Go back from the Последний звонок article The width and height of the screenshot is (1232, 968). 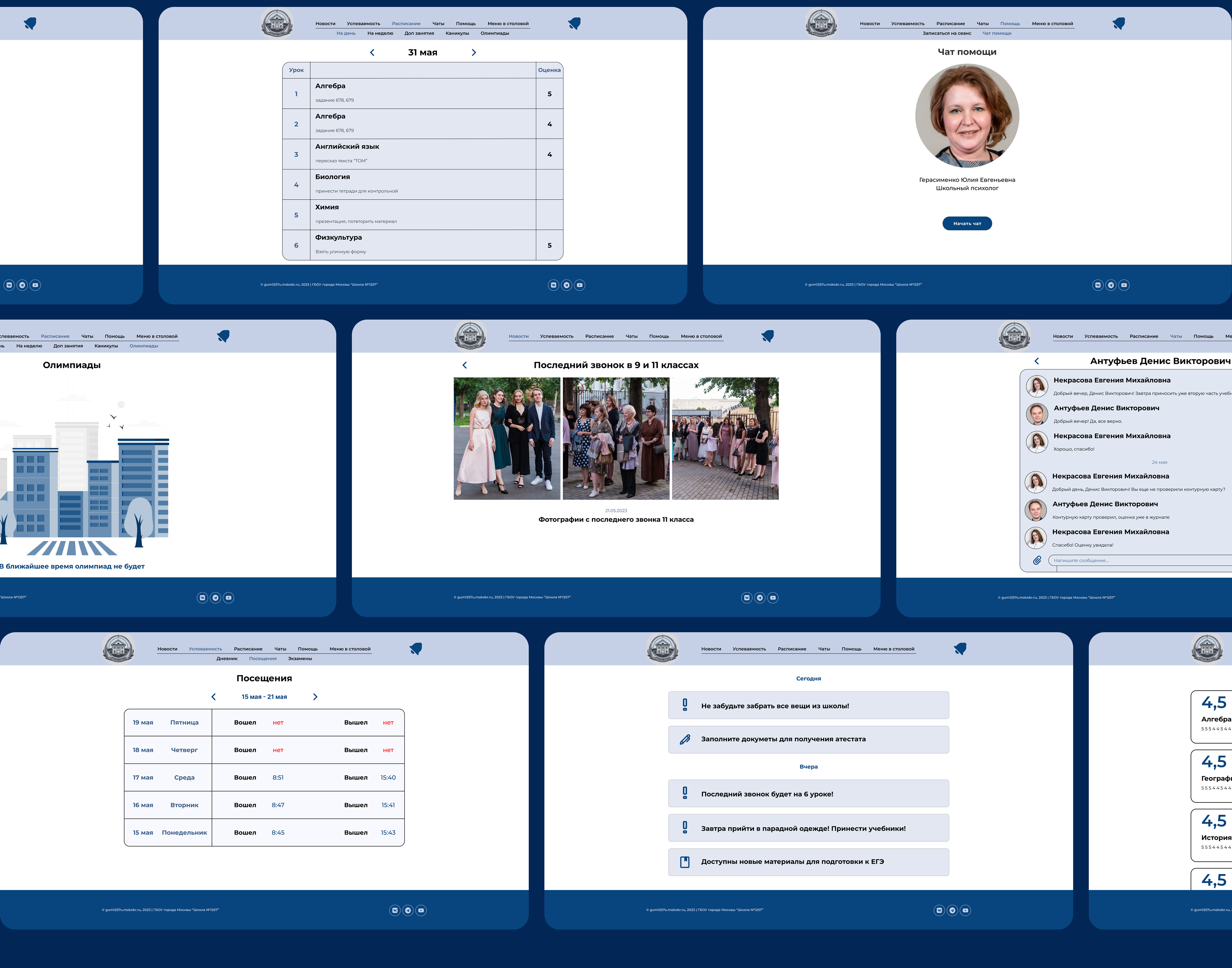click(x=465, y=365)
